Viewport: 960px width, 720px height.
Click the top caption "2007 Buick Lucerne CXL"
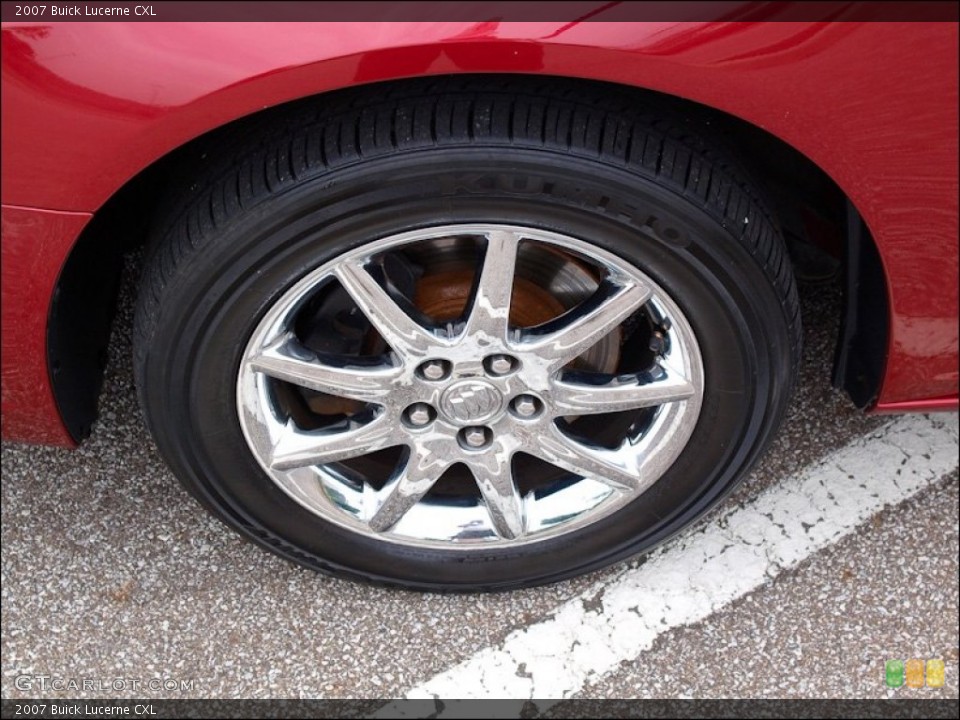[x=86, y=10]
